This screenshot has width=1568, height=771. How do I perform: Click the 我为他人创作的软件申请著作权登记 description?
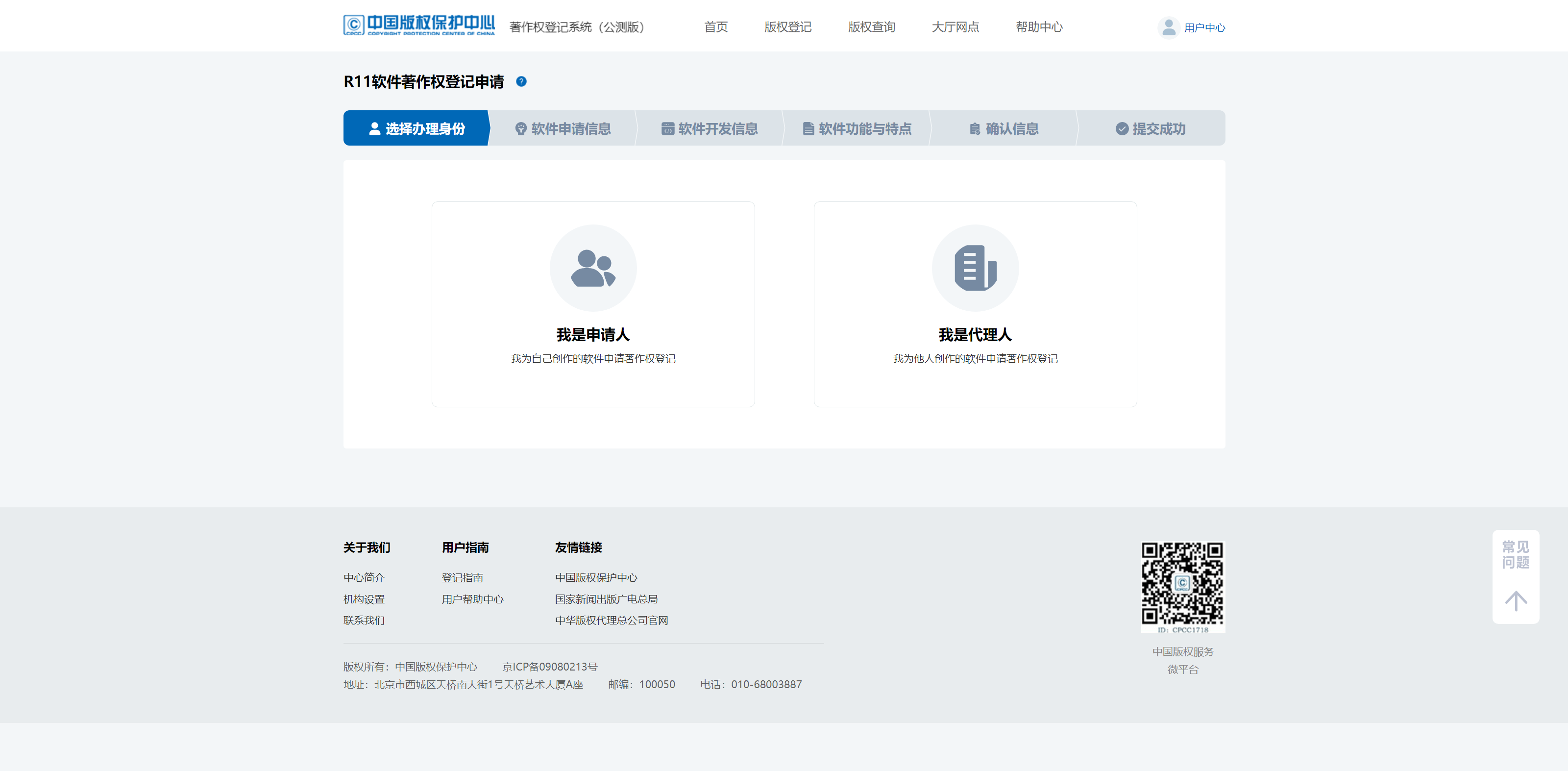tap(975, 358)
